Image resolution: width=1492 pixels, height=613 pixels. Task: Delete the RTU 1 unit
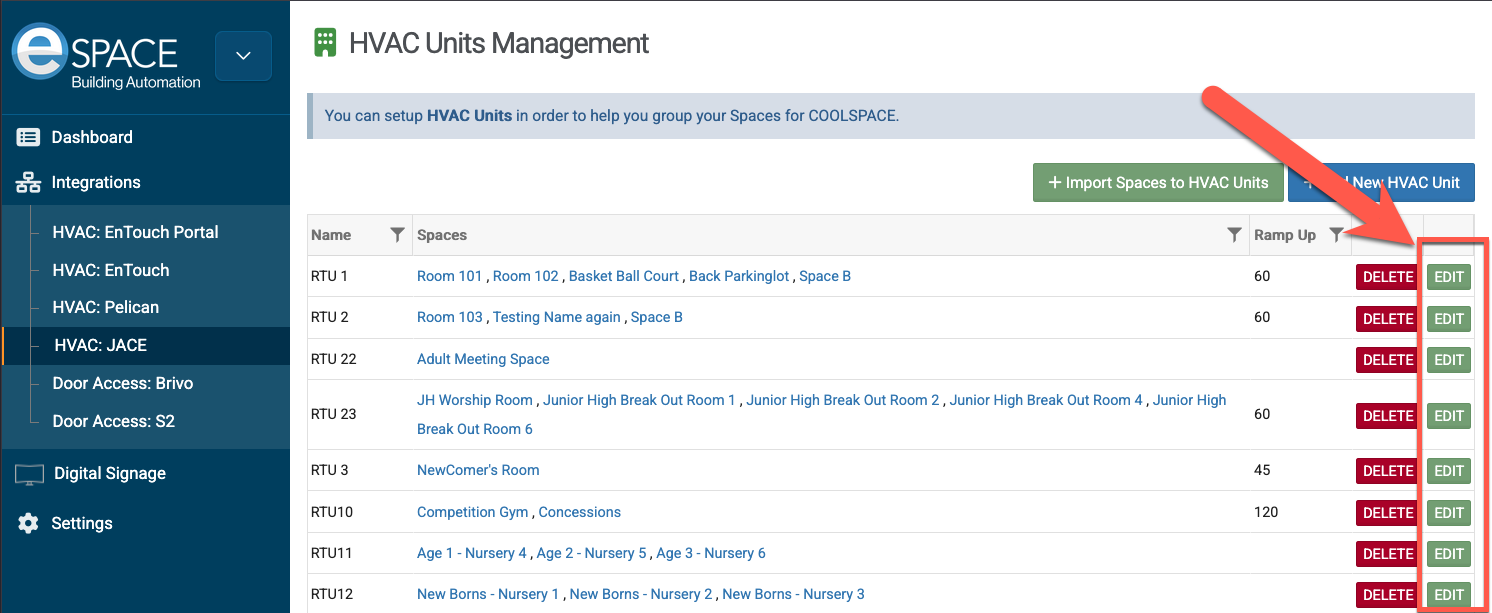[x=1387, y=276]
